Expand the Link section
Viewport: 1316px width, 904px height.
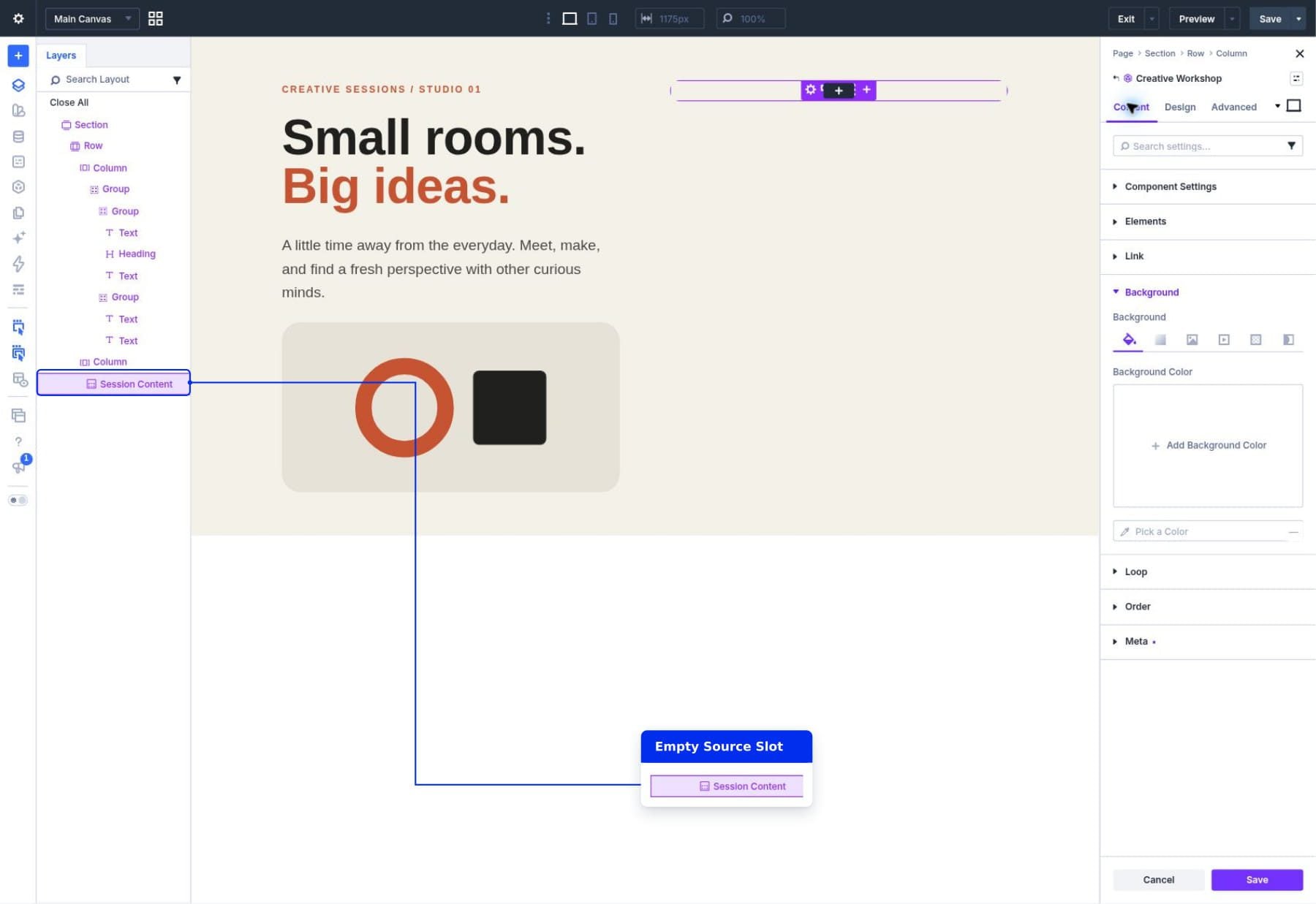point(1207,257)
